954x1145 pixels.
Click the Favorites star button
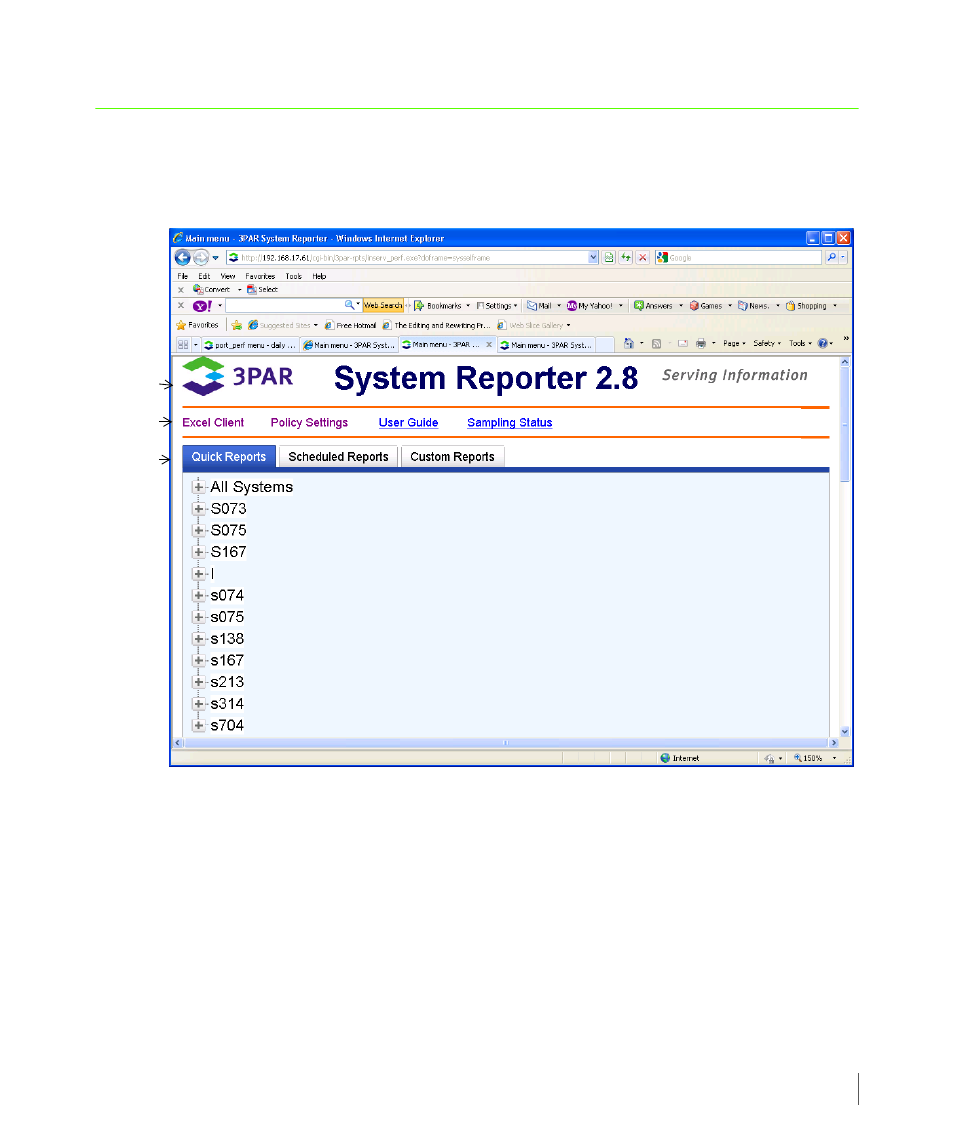tap(197, 325)
